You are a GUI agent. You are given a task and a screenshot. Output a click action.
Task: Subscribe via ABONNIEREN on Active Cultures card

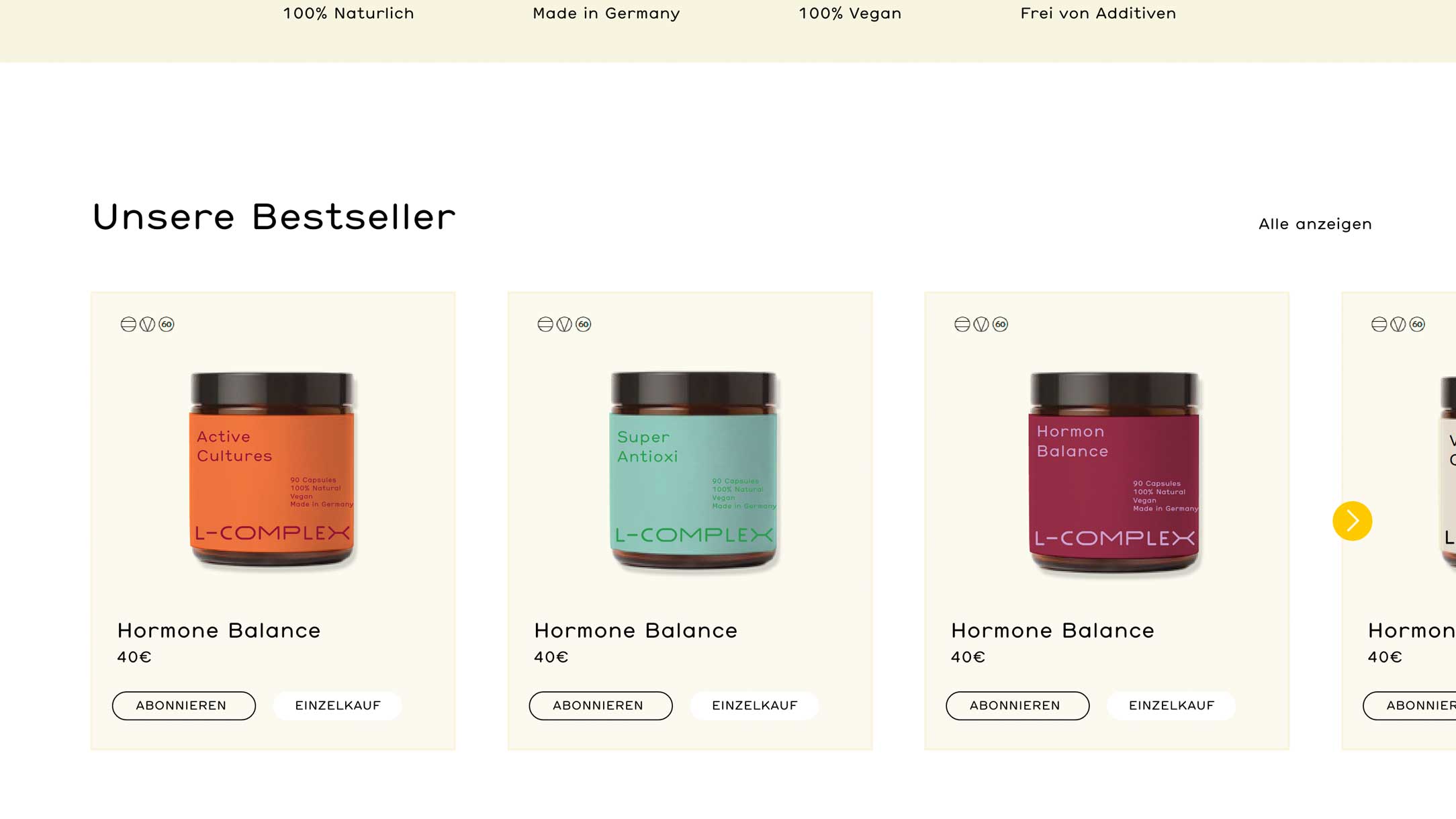183,705
